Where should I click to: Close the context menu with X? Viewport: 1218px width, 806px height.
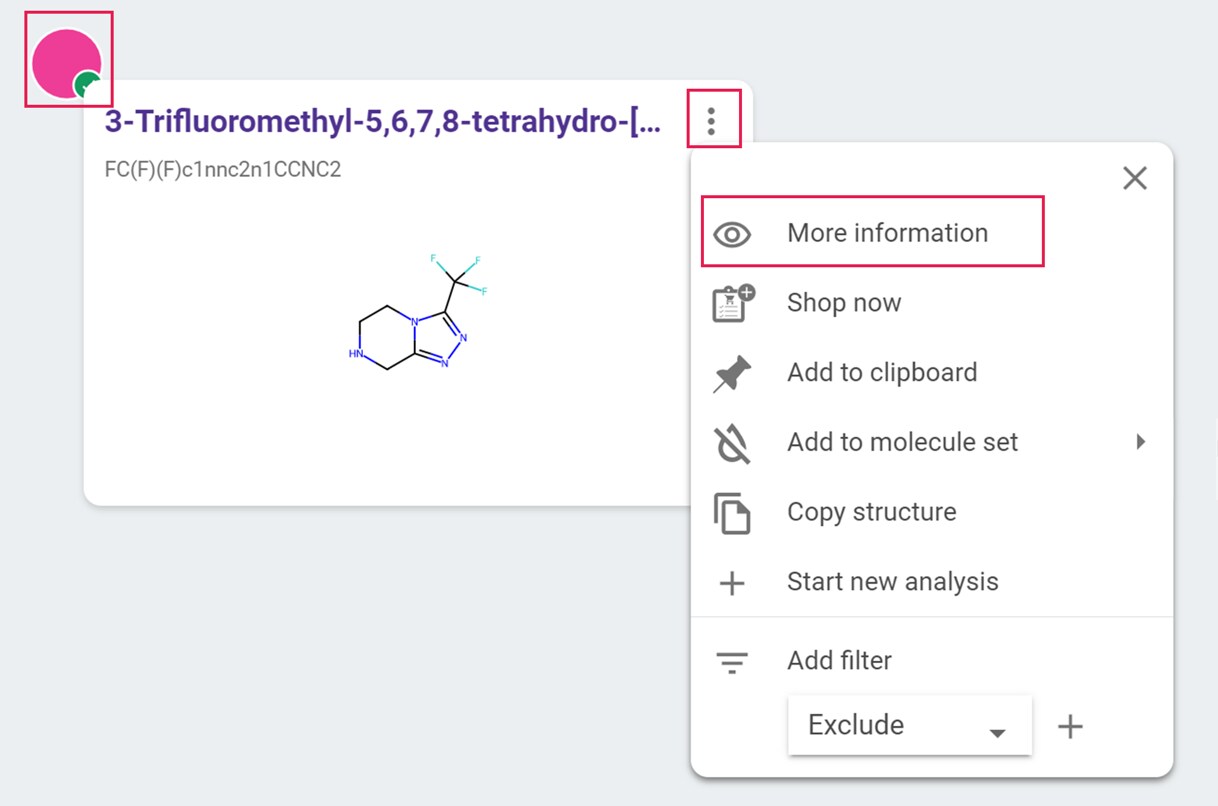(1134, 179)
